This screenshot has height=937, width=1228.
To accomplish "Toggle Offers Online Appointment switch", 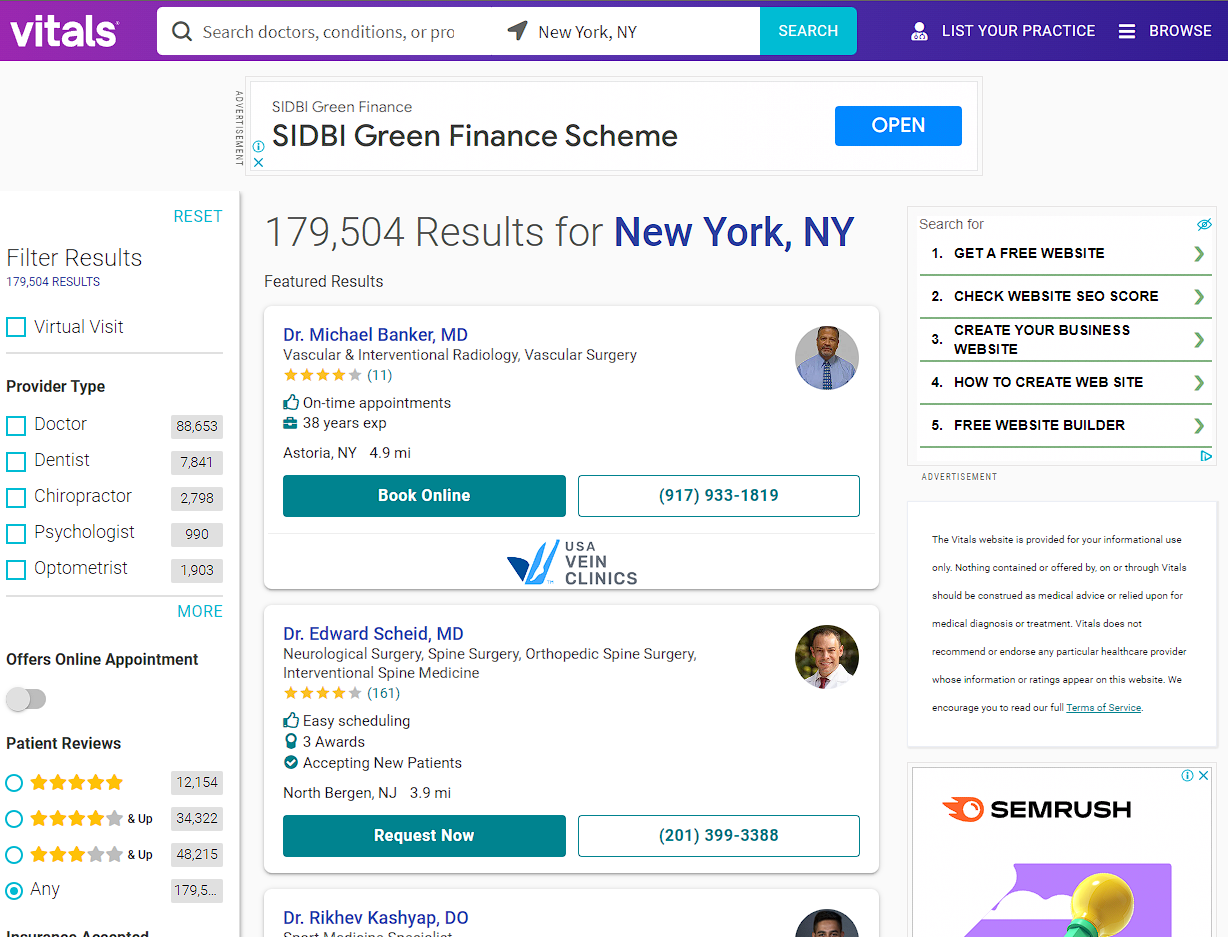I will tap(26, 699).
